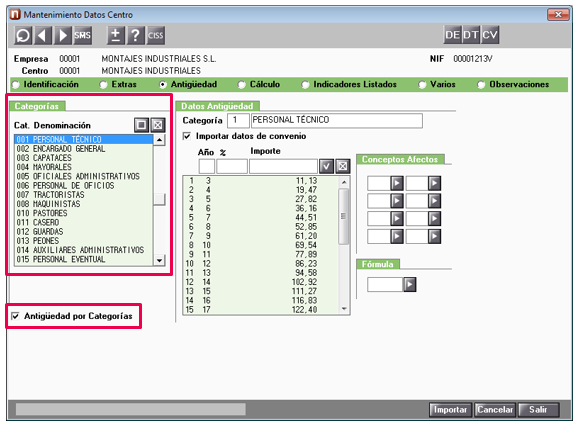Select Indicadores Listados radio tab

[x=305, y=85]
